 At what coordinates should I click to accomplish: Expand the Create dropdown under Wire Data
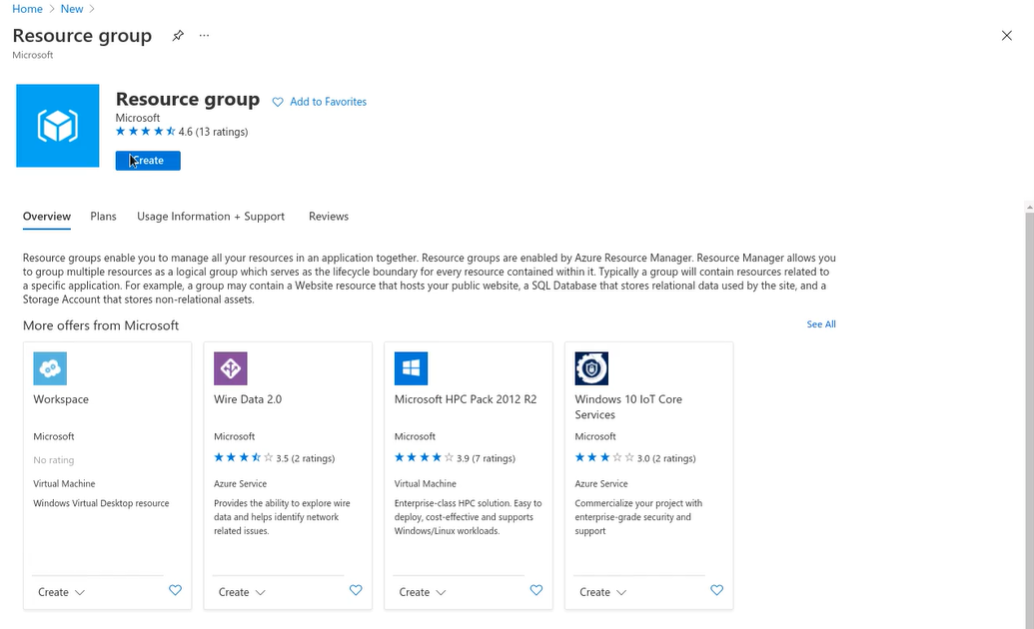(242, 592)
